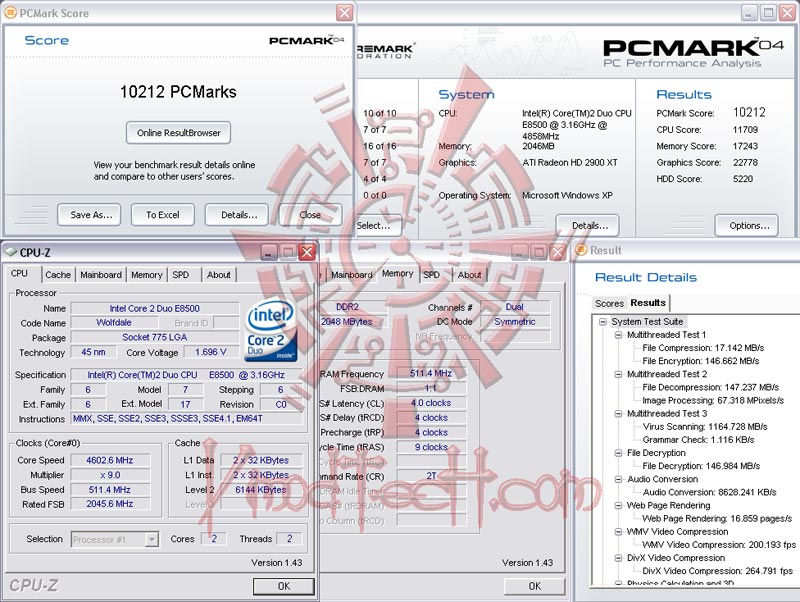Open the Processor #1 selection dropdown
800x602 pixels.
pos(152,539)
